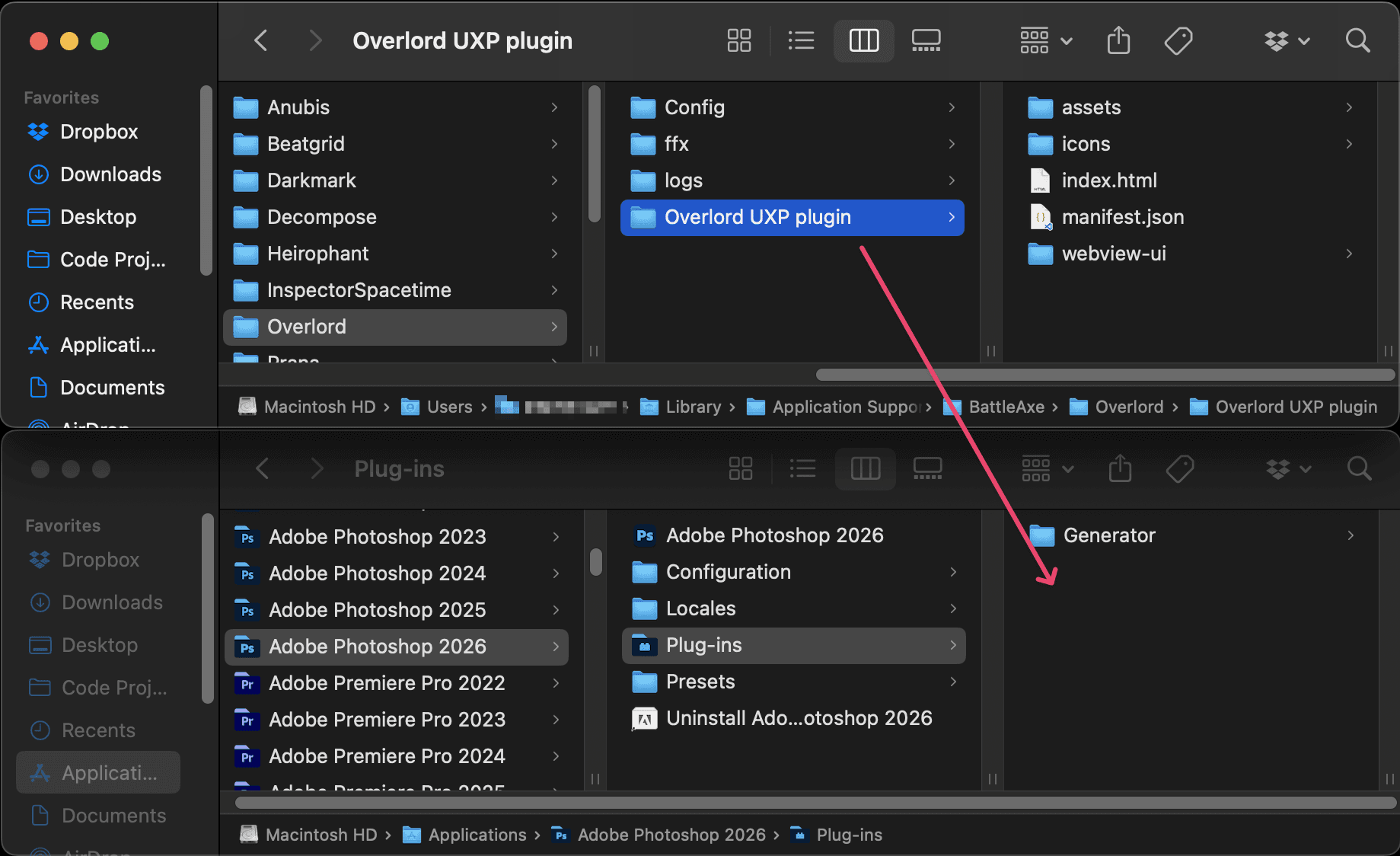Switch to list view in the Plug-ins window
The width and height of the screenshot is (1400, 856).
[x=802, y=468]
